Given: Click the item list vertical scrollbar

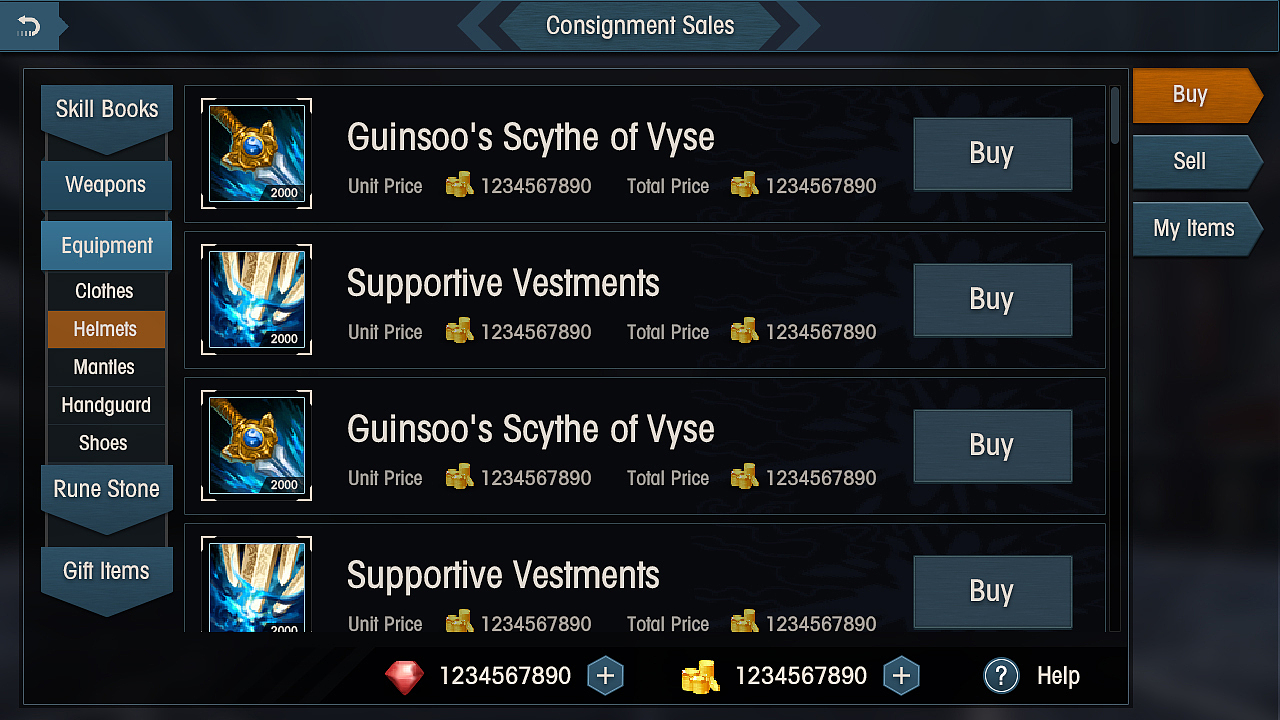Looking at the screenshot, I should (x=1115, y=358).
